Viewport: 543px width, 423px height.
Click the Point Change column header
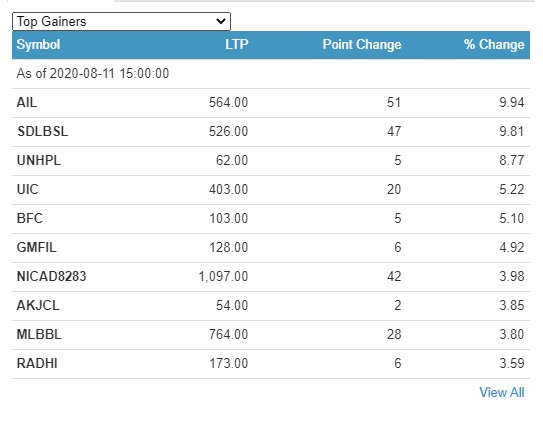click(362, 44)
